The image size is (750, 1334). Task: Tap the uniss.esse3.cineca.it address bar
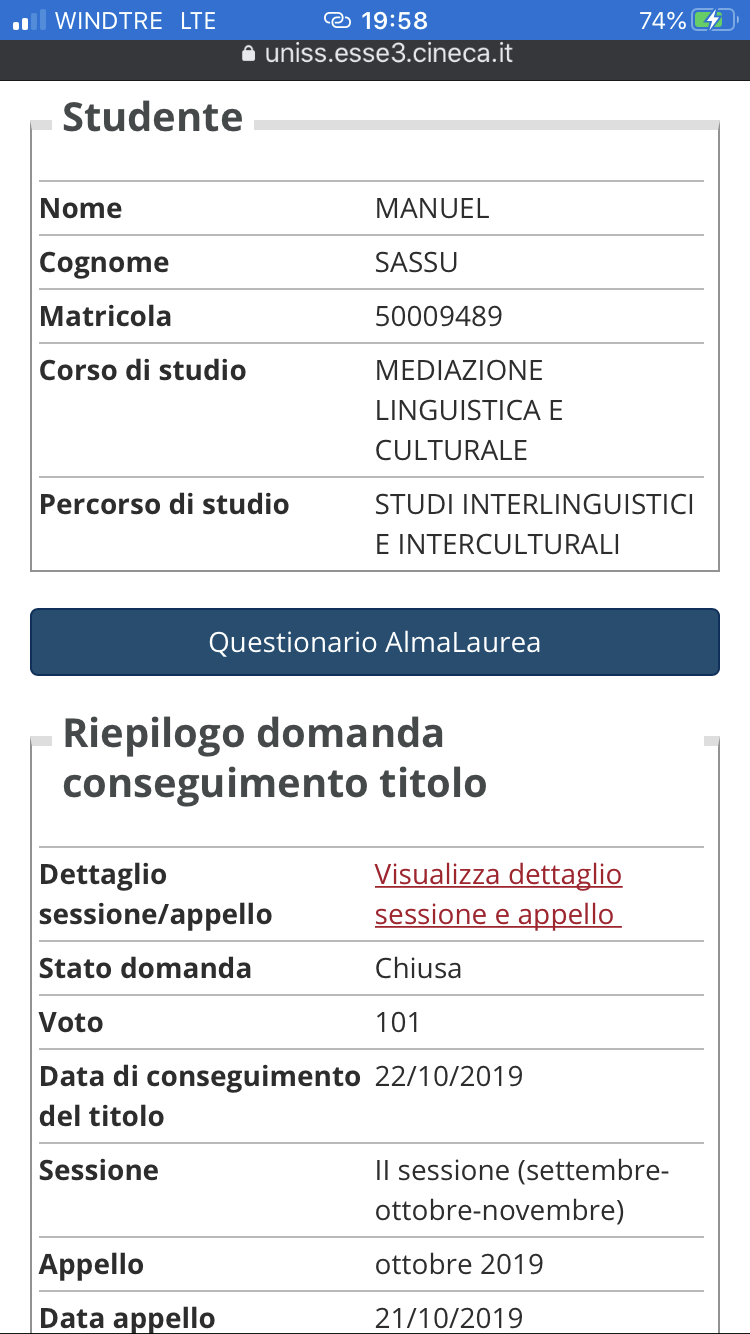pyautogui.click(x=388, y=53)
